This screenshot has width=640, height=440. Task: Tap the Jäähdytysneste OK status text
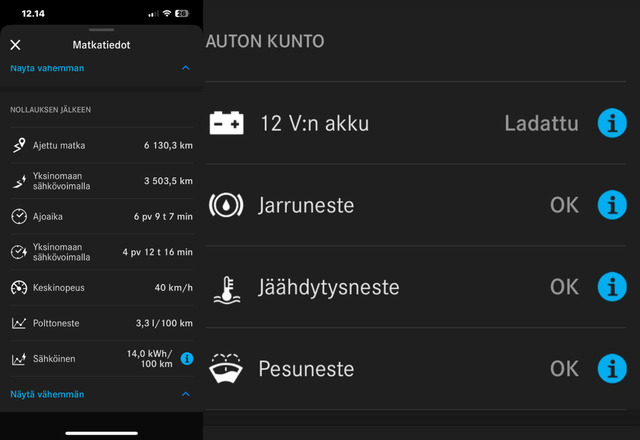click(x=564, y=287)
